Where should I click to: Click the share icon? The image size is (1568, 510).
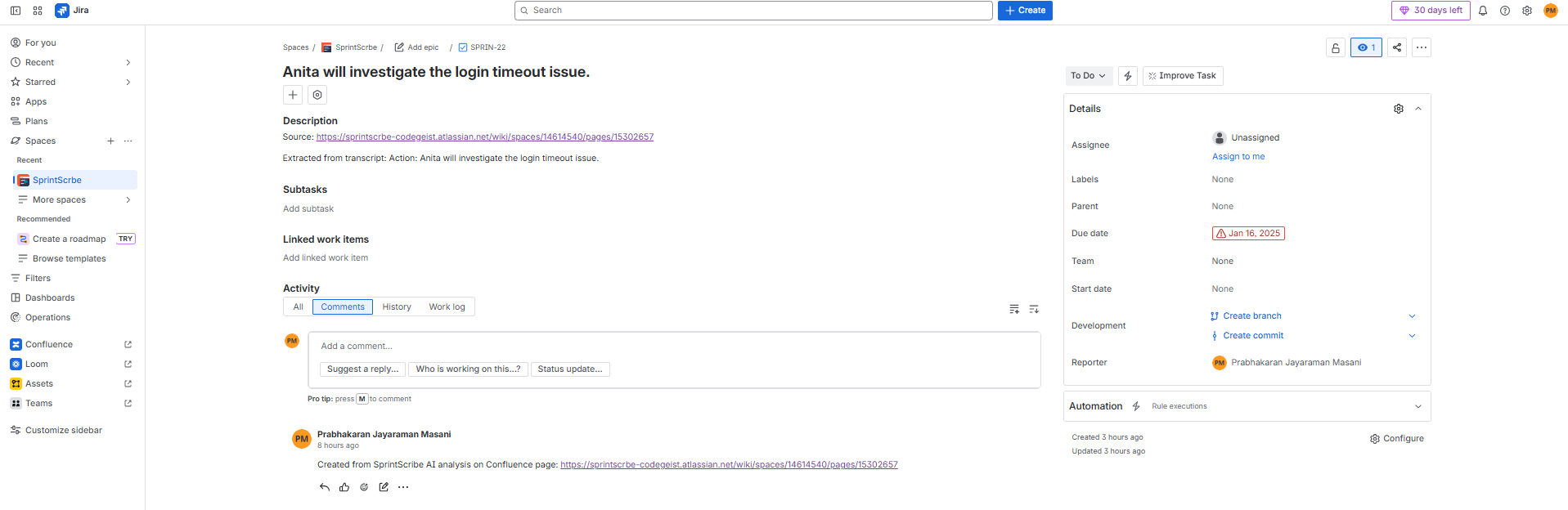(x=1397, y=47)
